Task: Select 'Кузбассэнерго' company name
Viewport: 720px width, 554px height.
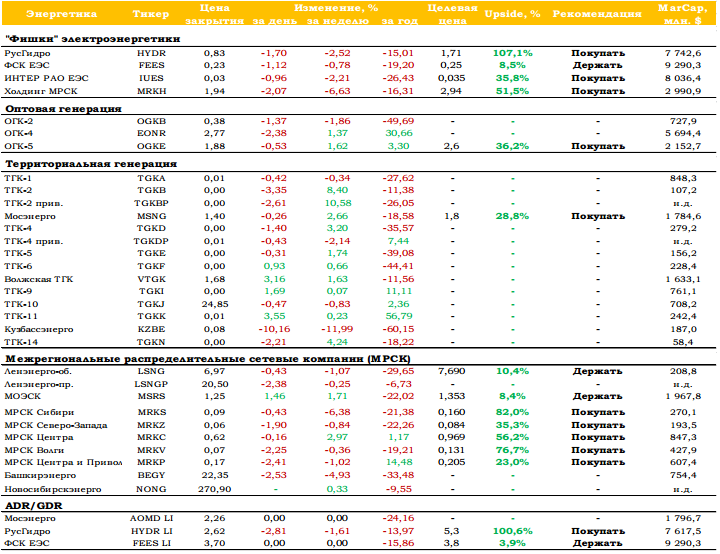Action: point(39,329)
